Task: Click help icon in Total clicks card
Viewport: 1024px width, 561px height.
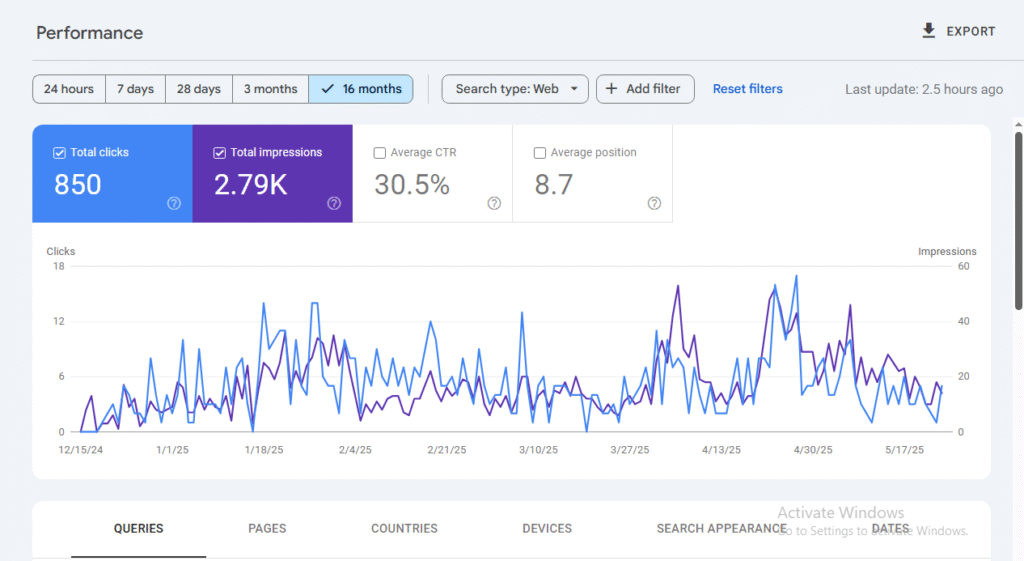Action: (174, 203)
